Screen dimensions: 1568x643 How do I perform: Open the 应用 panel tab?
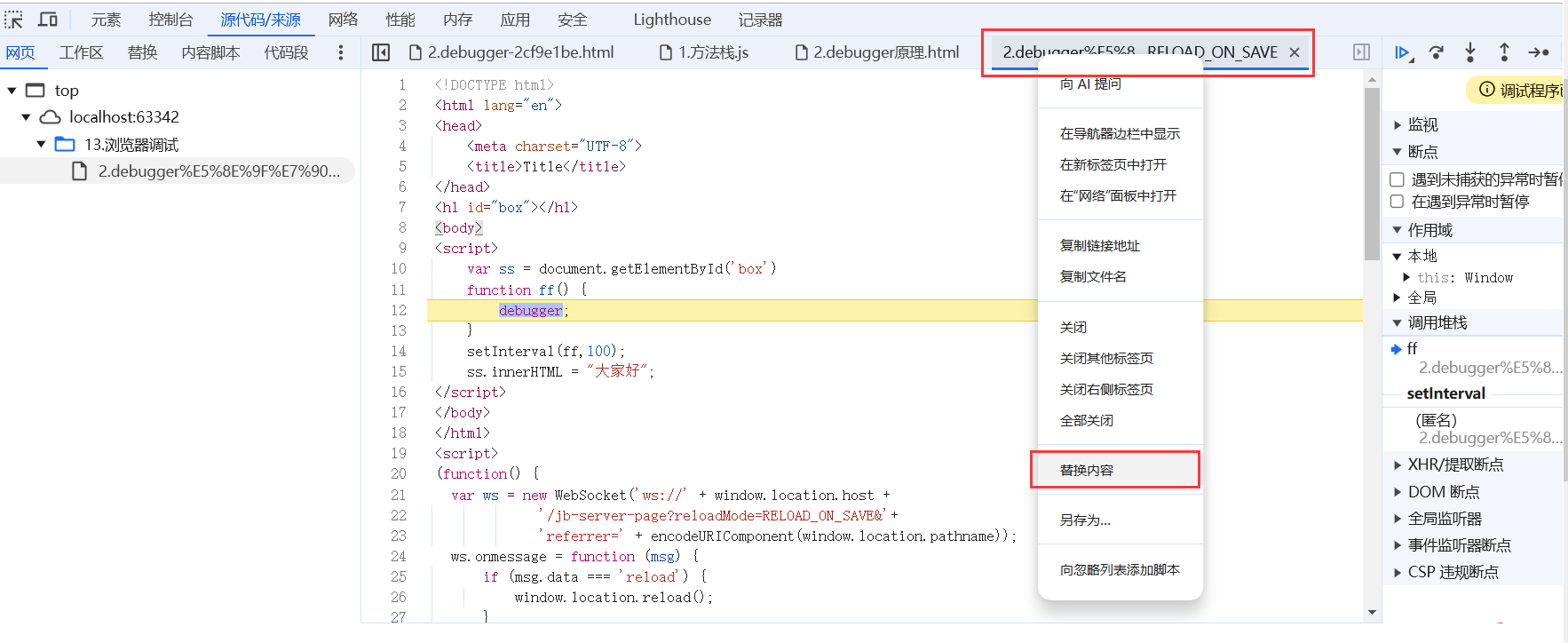click(515, 20)
